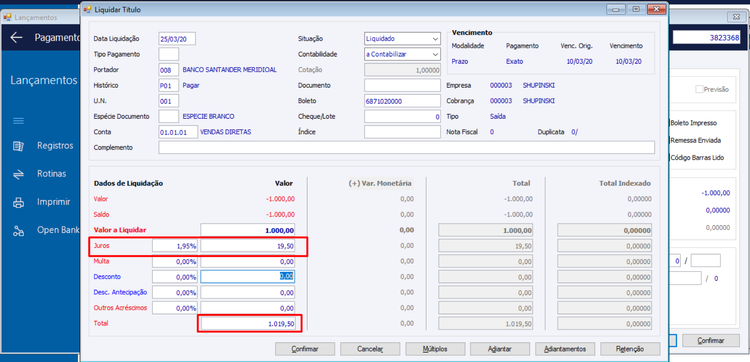
Task: Click the Registros sidebar icon
Action: click(x=18, y=146)
